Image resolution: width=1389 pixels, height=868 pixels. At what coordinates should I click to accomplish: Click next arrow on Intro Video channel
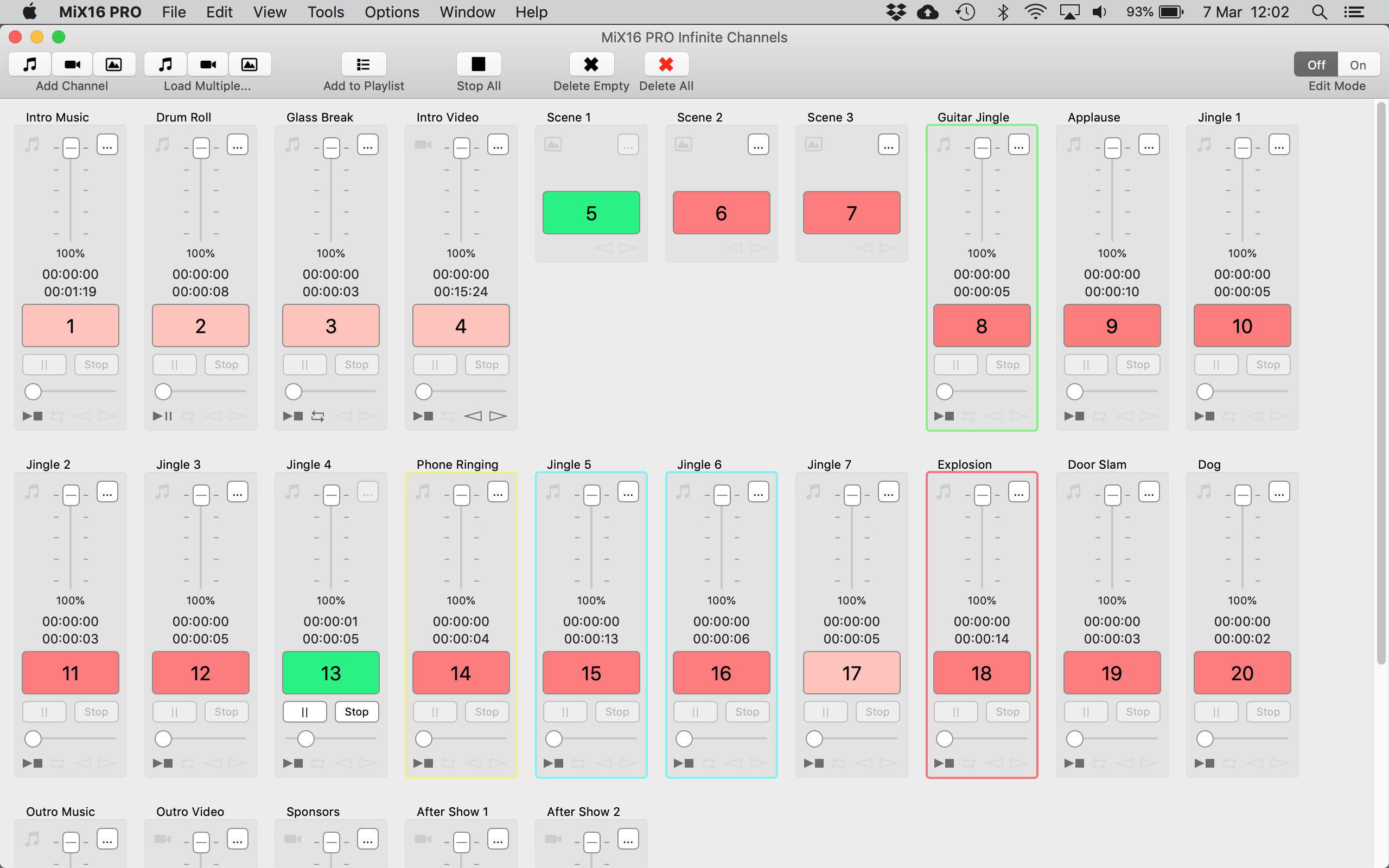498,416
